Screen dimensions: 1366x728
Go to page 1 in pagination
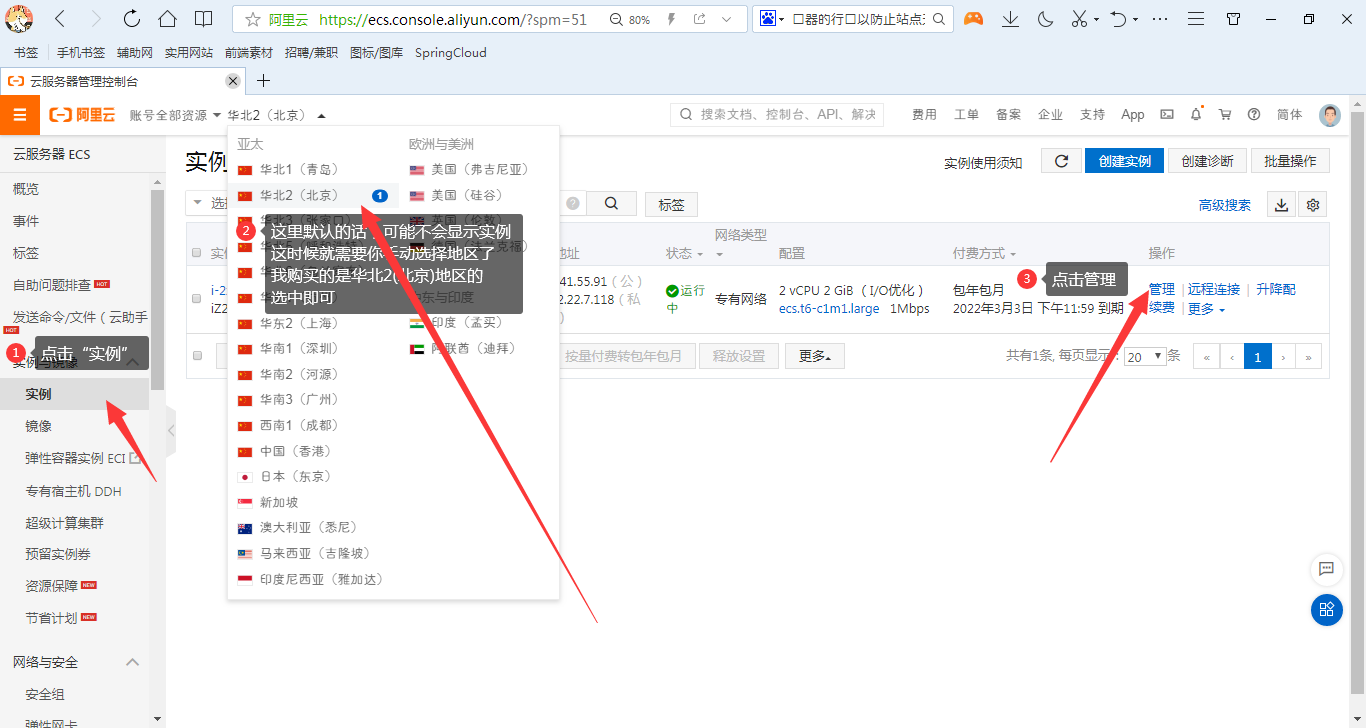click(1257, 356)
